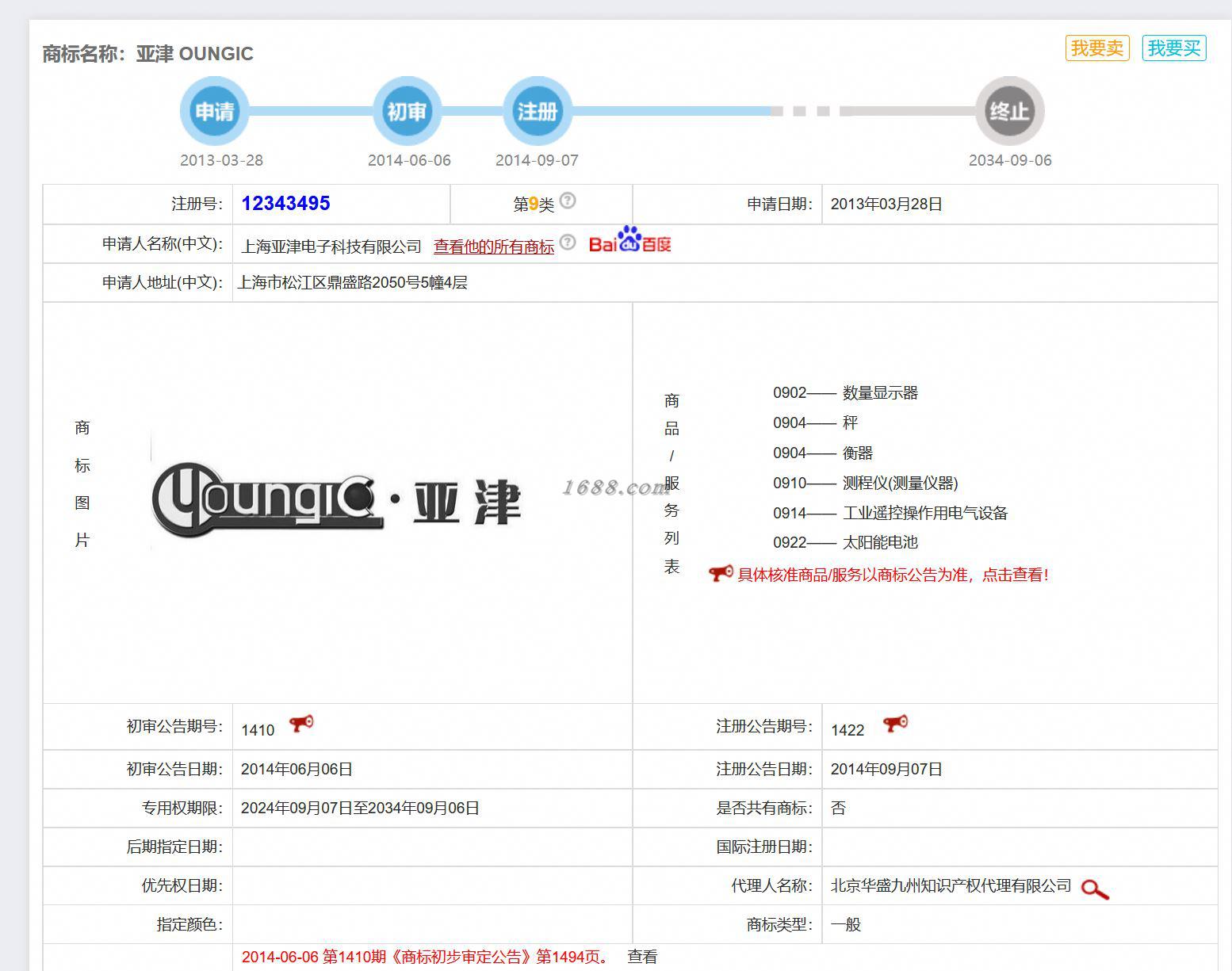Click the date 2013-03-28 under 申请
Screen dimensions: 1232x971
(x=221, y=160)
